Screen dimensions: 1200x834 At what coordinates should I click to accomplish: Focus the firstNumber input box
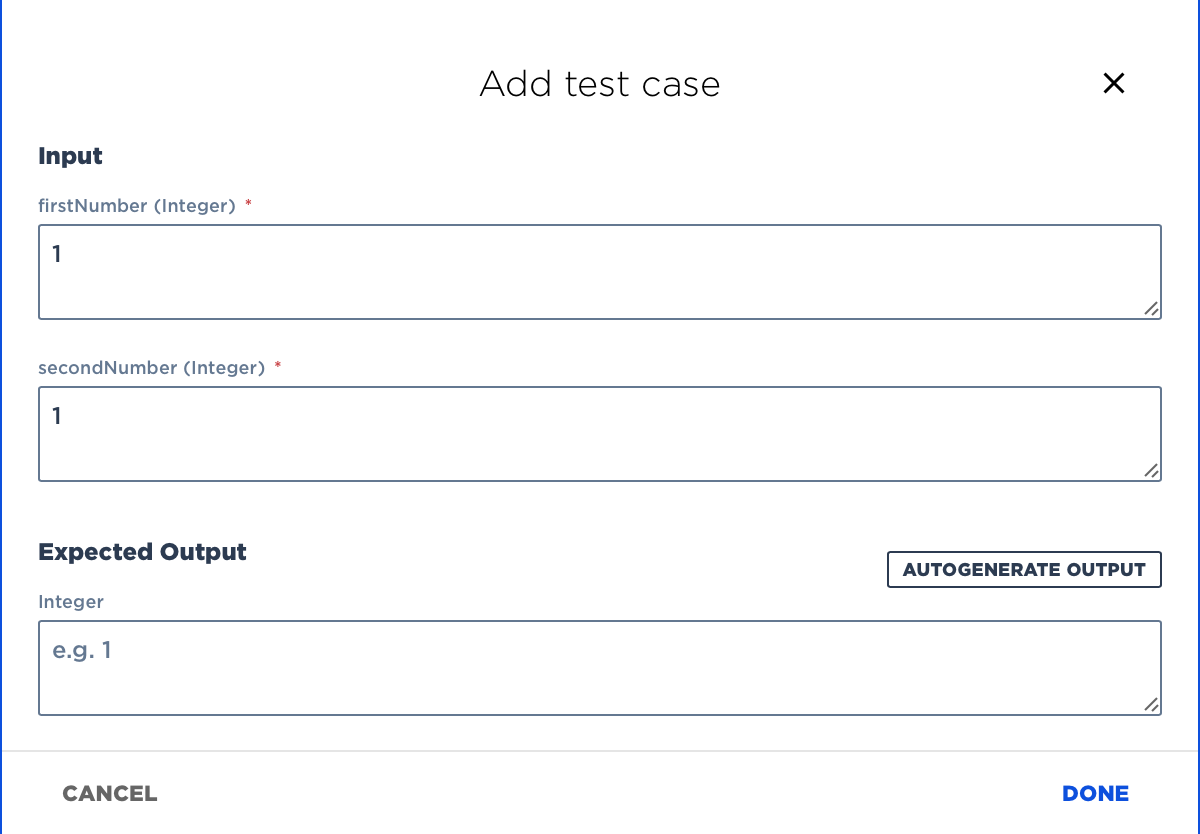pos(600,272)
